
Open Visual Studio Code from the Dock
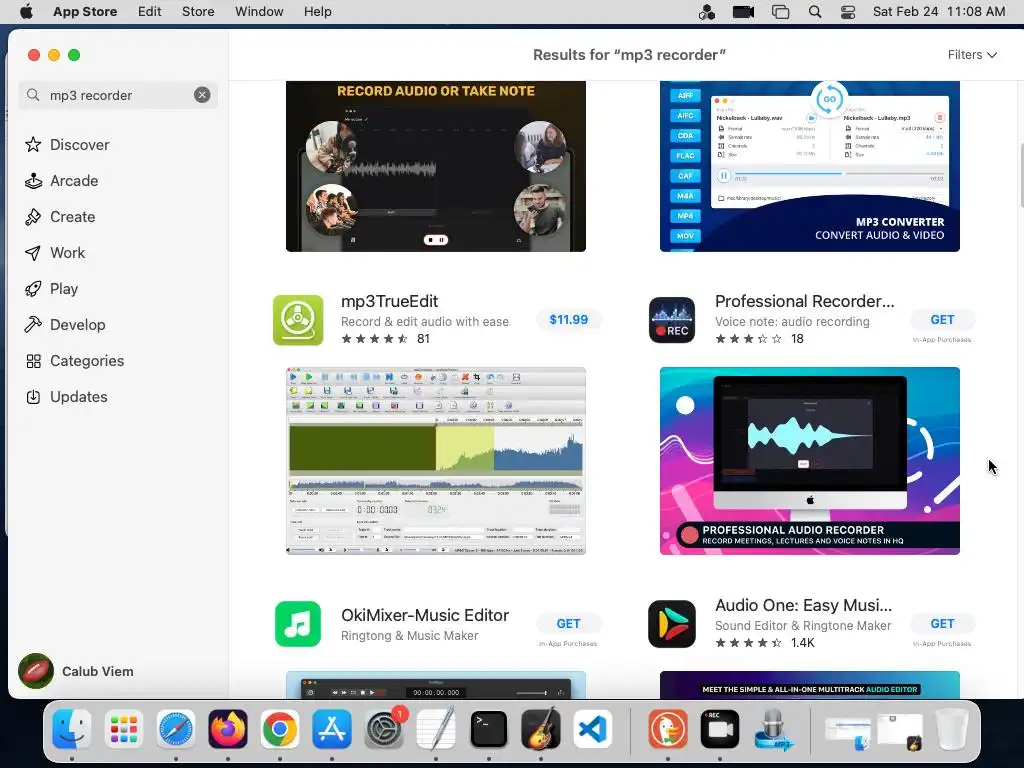(593, 729)
